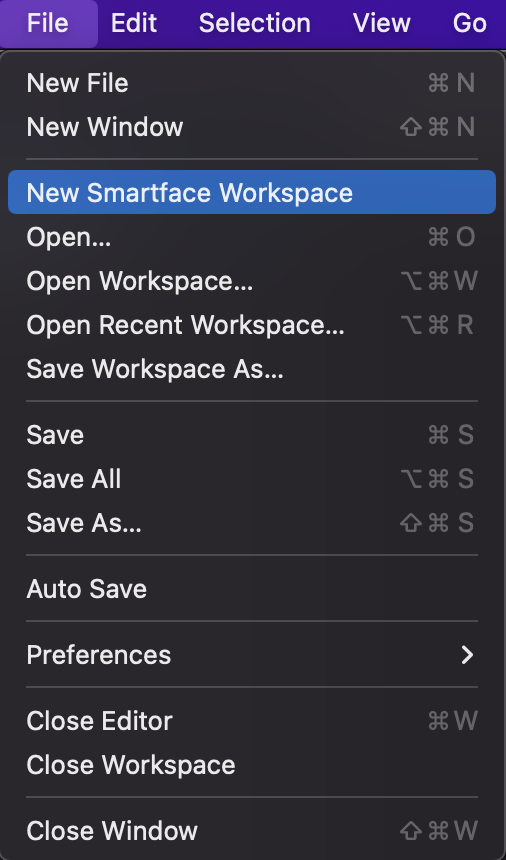Choose Close Workspace
The height and width of the screenshot is (860, 506).
pos(252,765)
